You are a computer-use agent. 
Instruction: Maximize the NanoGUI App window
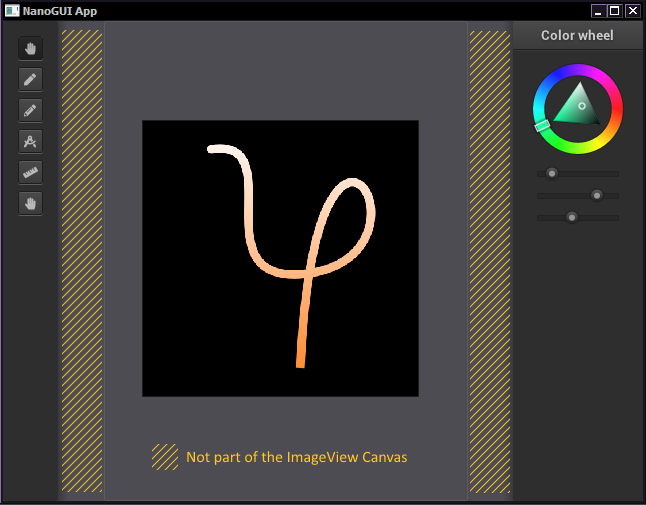pyautogui.click(x=614, y=11)
